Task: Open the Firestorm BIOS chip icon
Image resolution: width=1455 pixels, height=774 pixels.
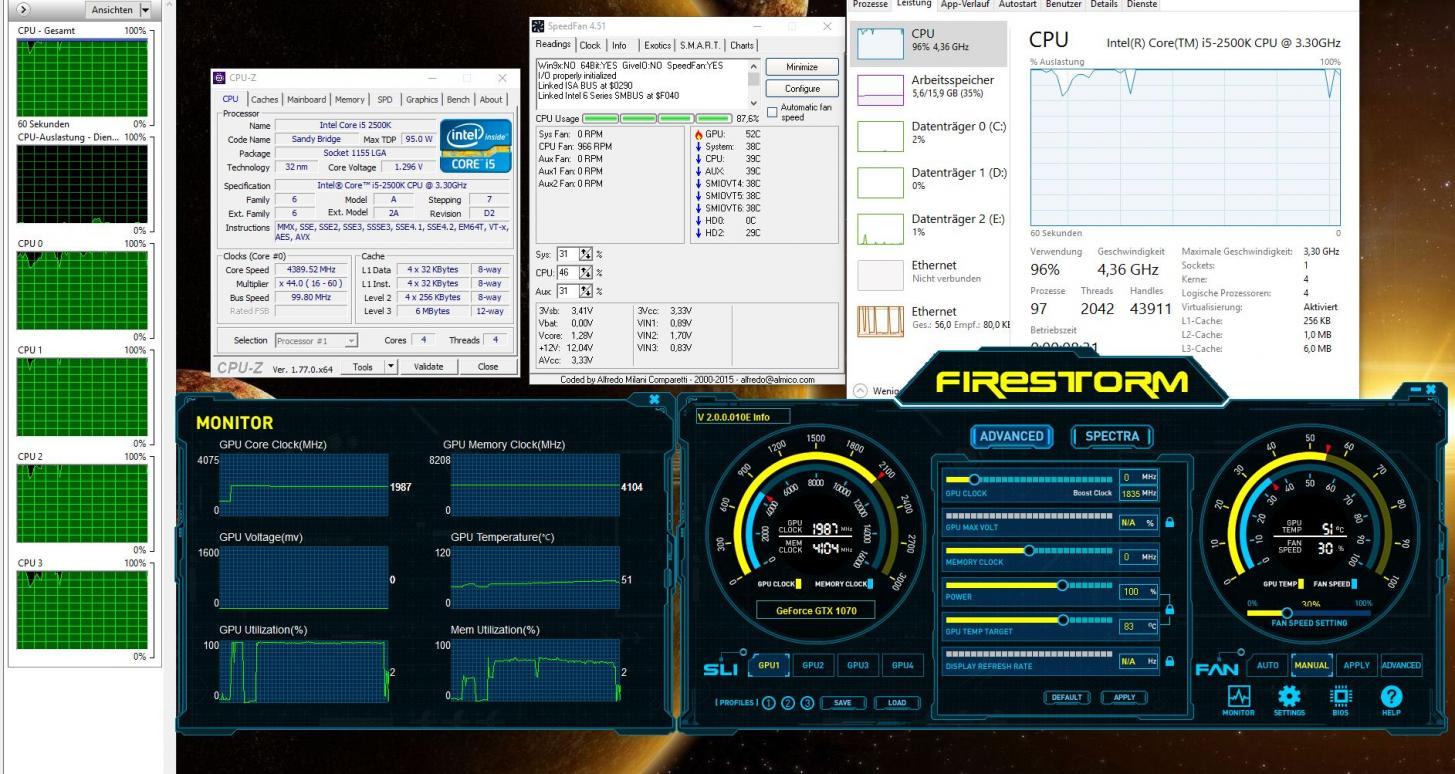Action: tap(1343, 697)
